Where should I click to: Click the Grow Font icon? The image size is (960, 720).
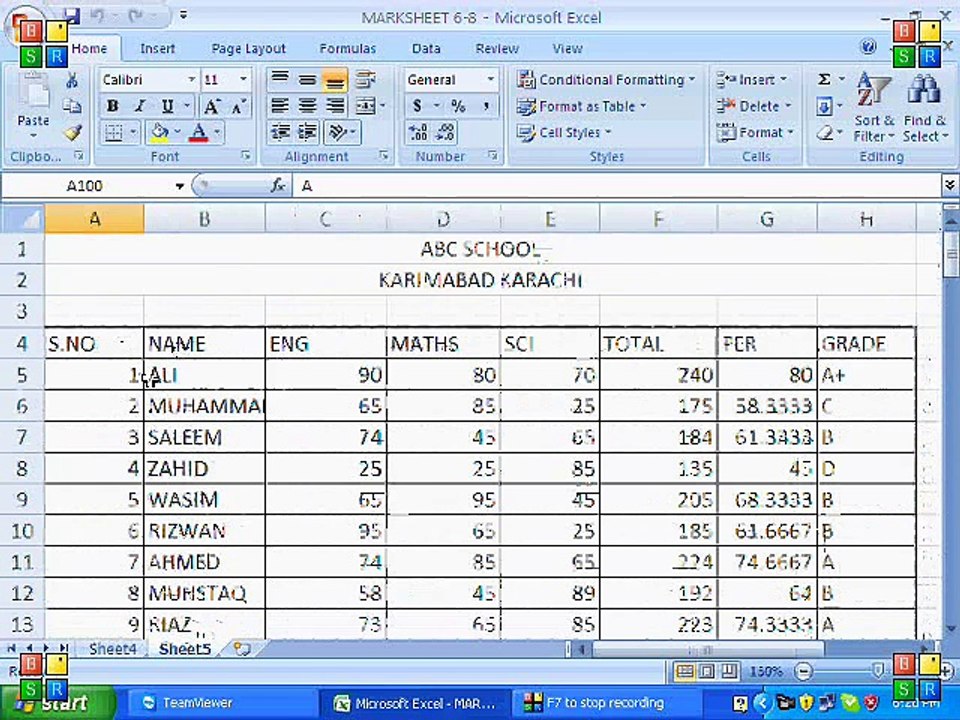(211, 106)
